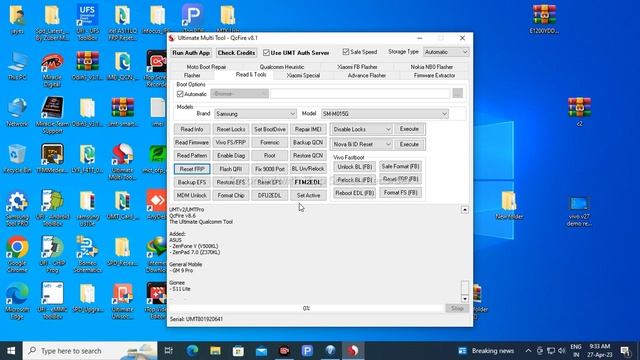Image resolution: width=640 pixels, height=360 pixels.
Task: Open the Model dropdown showing SM-M015G
Action: [384, 114]
